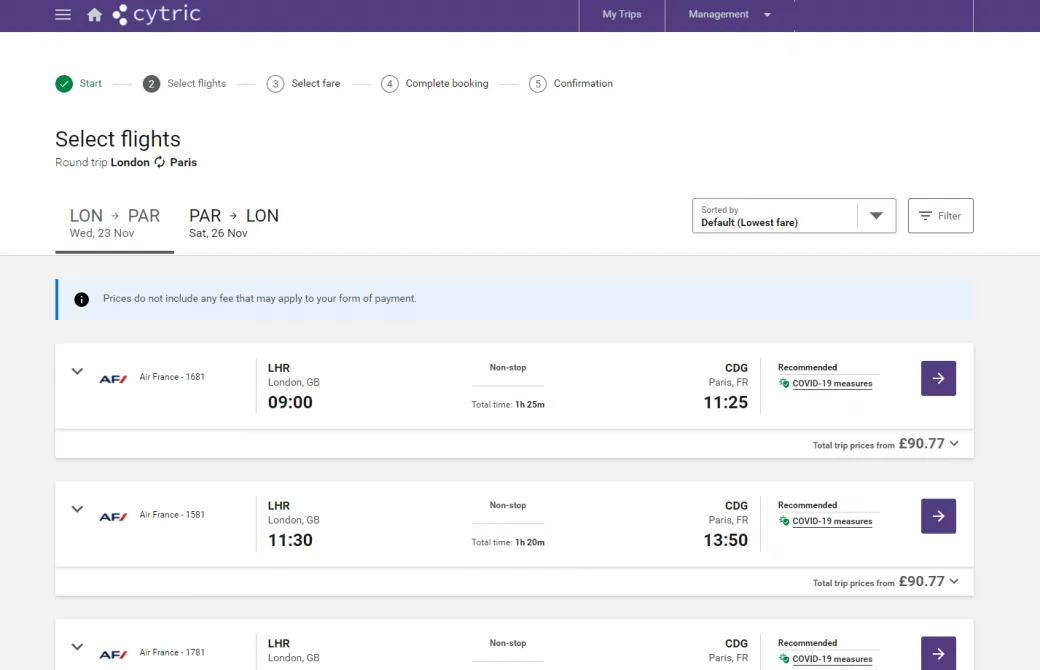Open My Trips
The image size is (1040, 670).
coord(621,14)
